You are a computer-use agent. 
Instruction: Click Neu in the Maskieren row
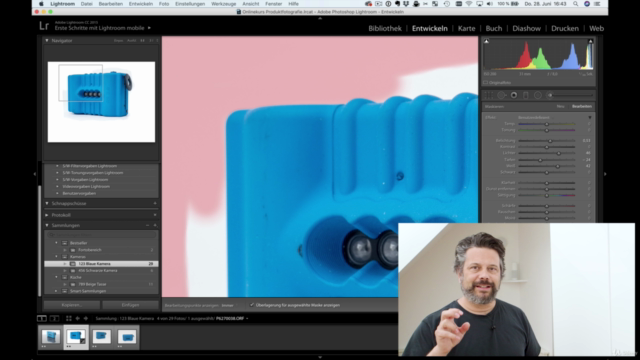tap(560, 106)
